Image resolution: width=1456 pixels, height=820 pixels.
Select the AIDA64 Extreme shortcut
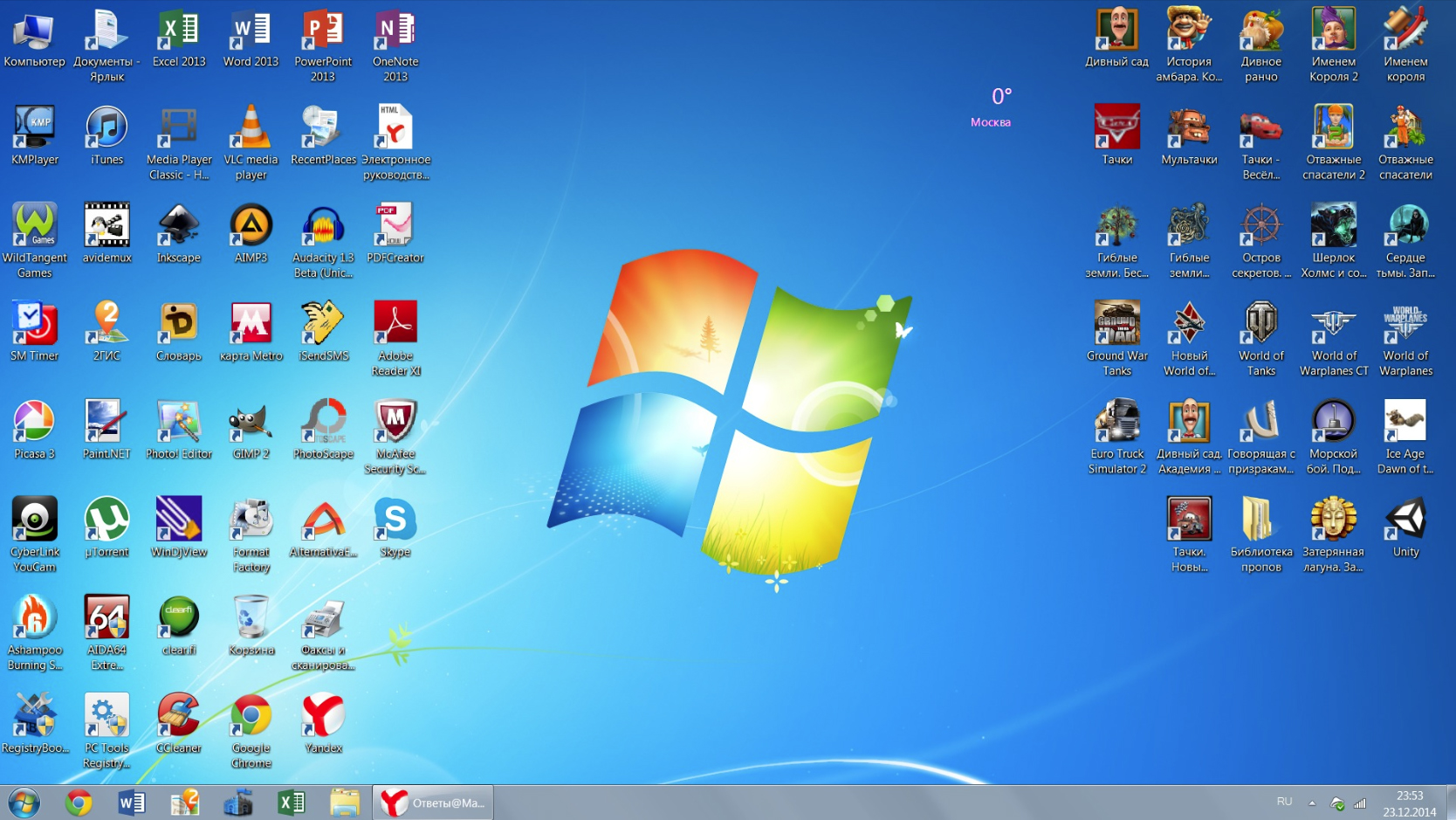(106, 633)
